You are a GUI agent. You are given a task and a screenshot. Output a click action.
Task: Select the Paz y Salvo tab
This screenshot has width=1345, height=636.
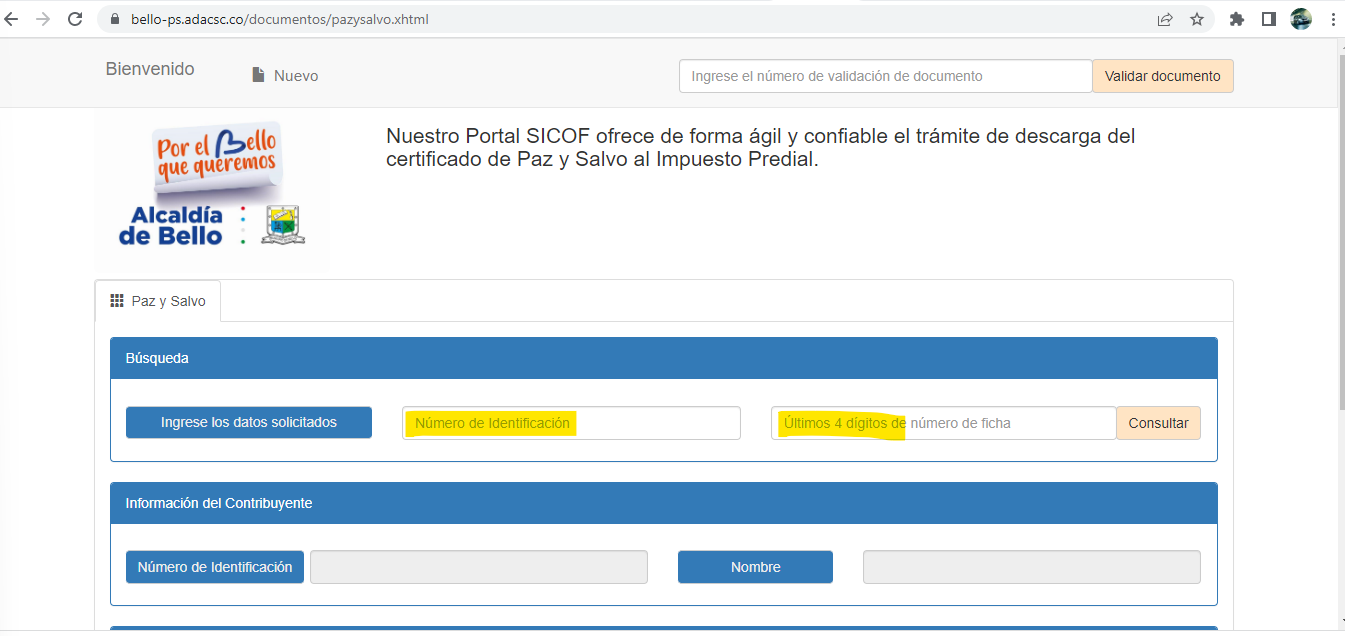click(x=158, y=301)
